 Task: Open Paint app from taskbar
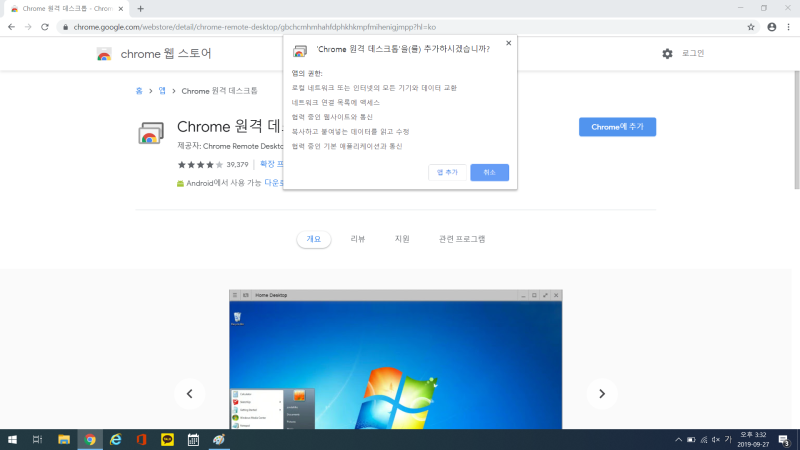click(219, 439)
